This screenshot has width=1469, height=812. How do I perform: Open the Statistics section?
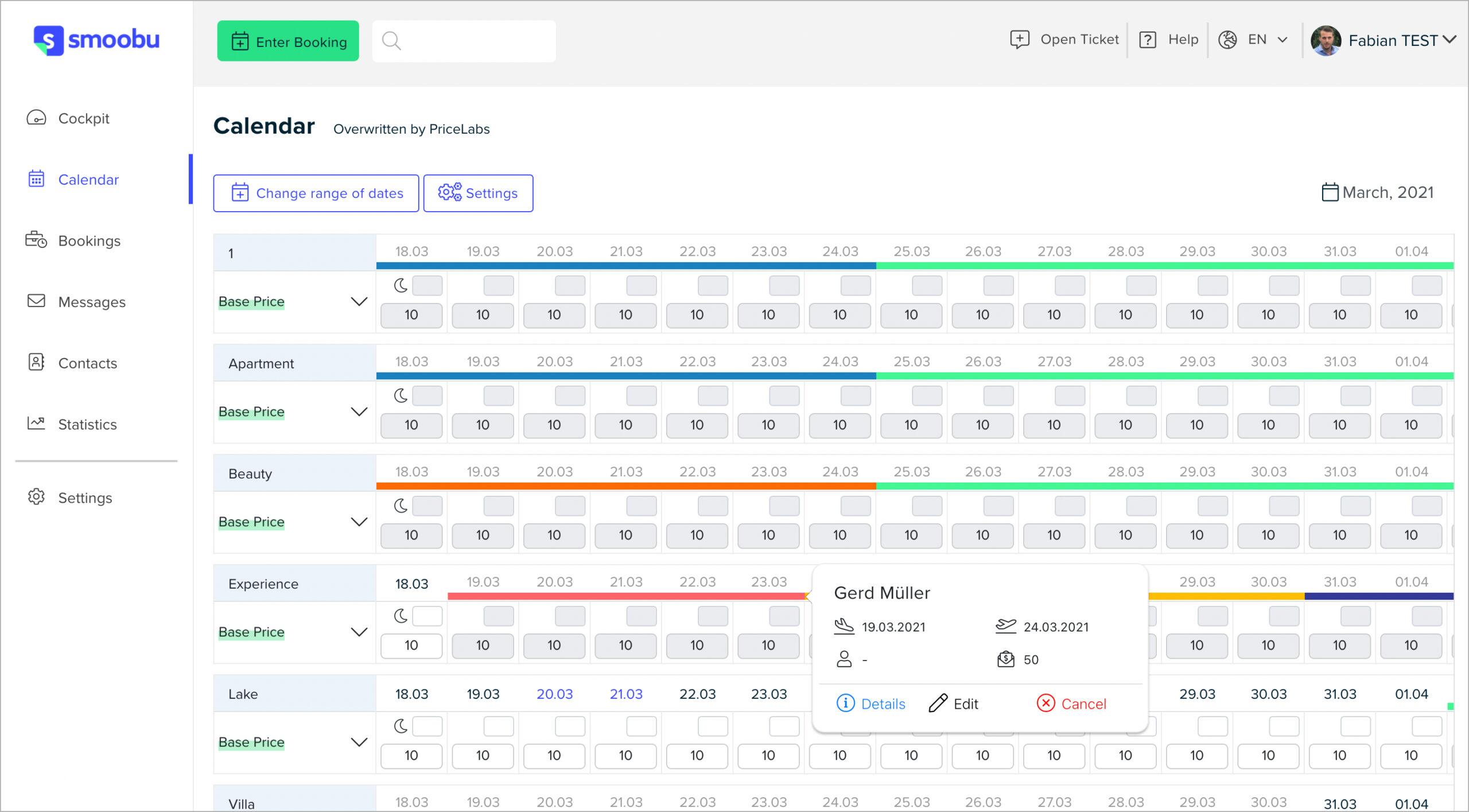point(87,424)
